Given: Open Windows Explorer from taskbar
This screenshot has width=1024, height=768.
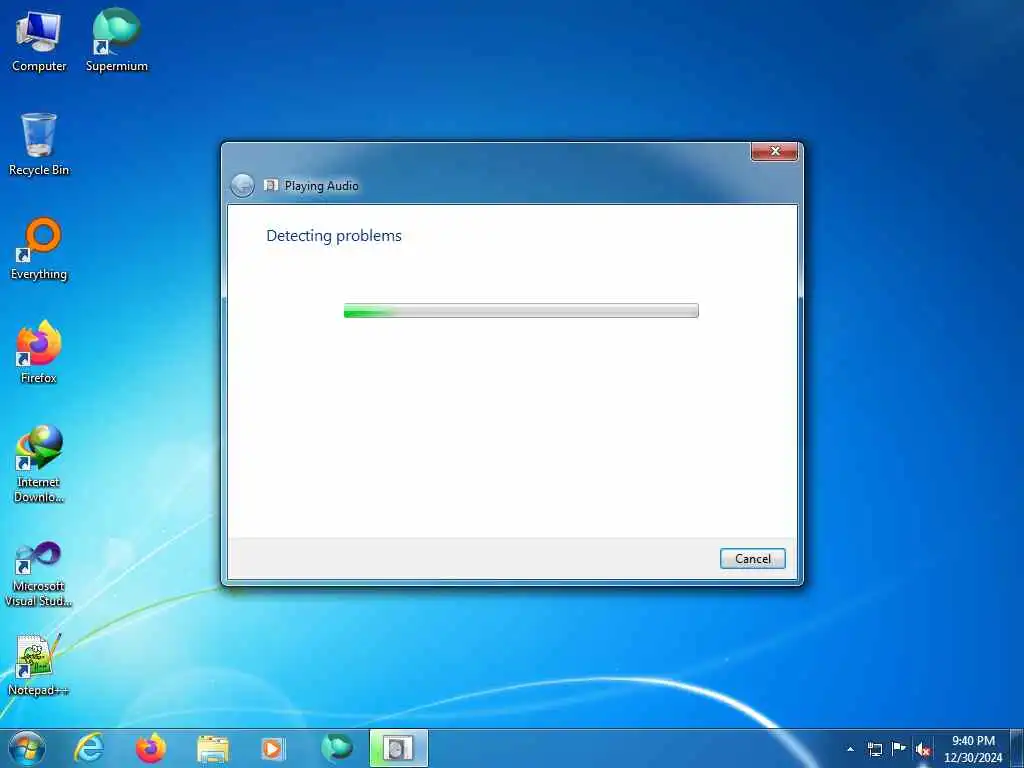Looking at the screenshot, I should [213, 748].
